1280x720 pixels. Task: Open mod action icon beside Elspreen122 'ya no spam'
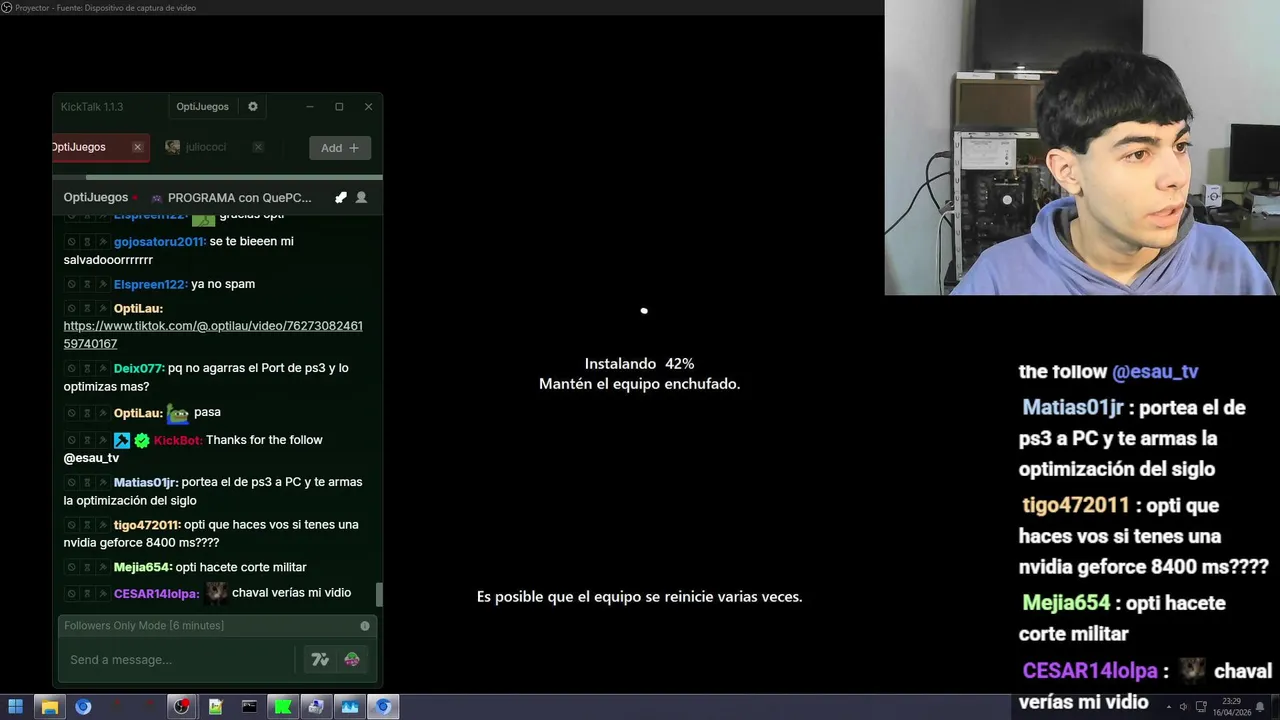[102, 284]
